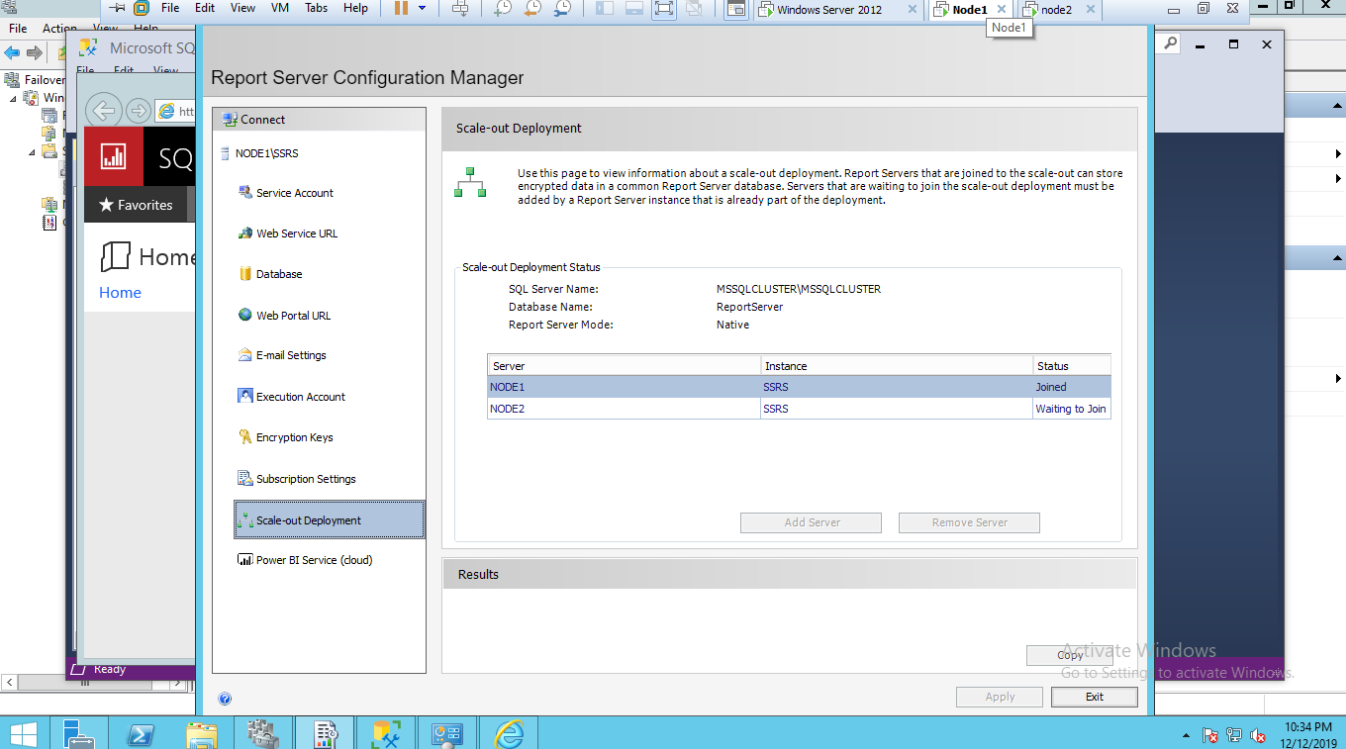Select the NODE1 row in the server table
Screen dimensions: 1346x749
click(798, 387)
